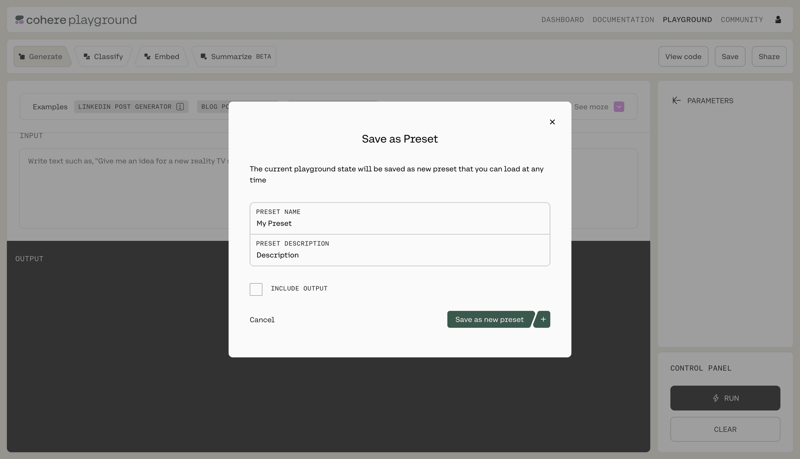This screenshot has height=459, width=800.
Task: Click the Save button in the toolbar
Action: 730,57
